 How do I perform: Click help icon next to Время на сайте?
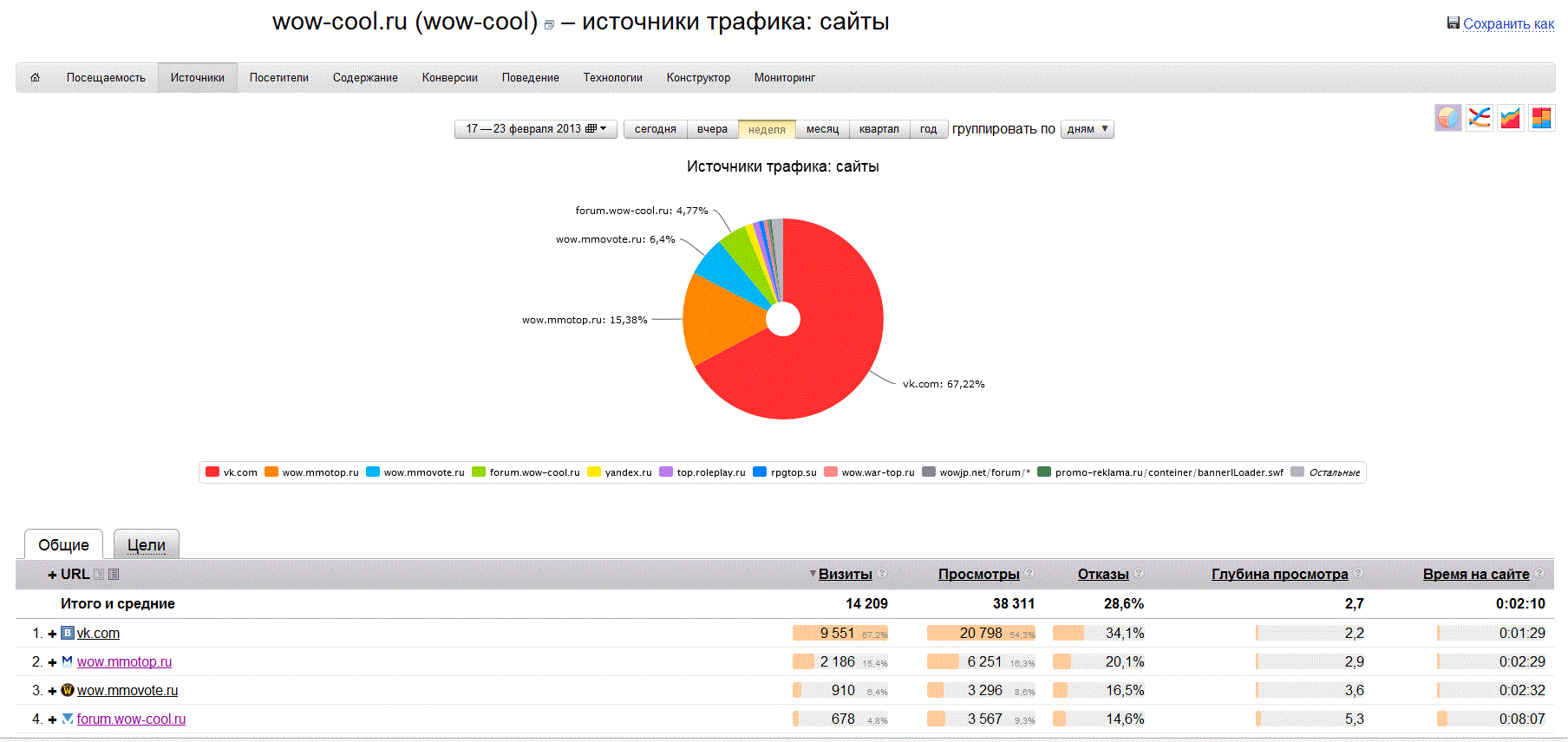click(x=1539, y=573)
